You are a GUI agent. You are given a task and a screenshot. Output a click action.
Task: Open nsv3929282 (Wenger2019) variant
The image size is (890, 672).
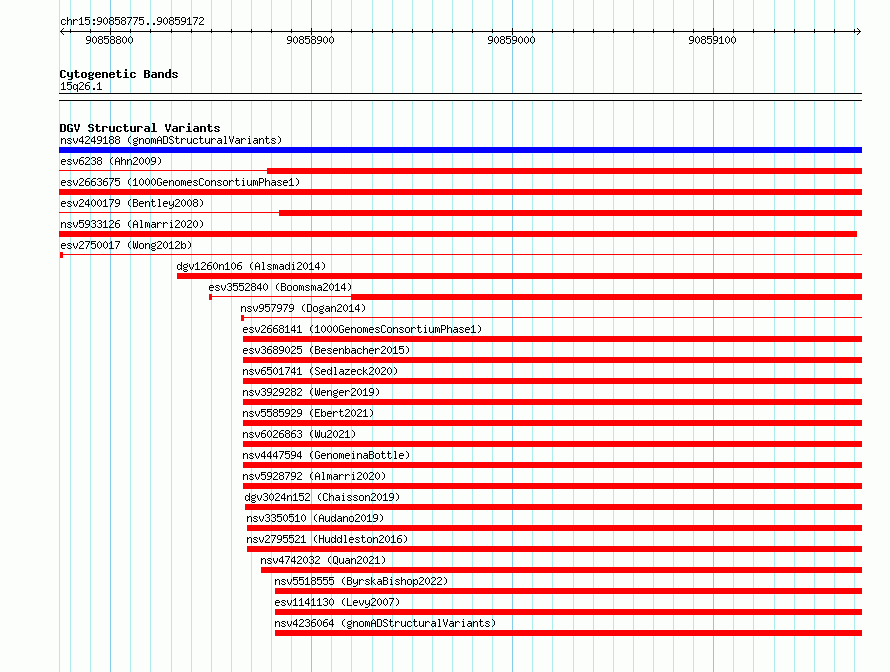tap(311, 392)
